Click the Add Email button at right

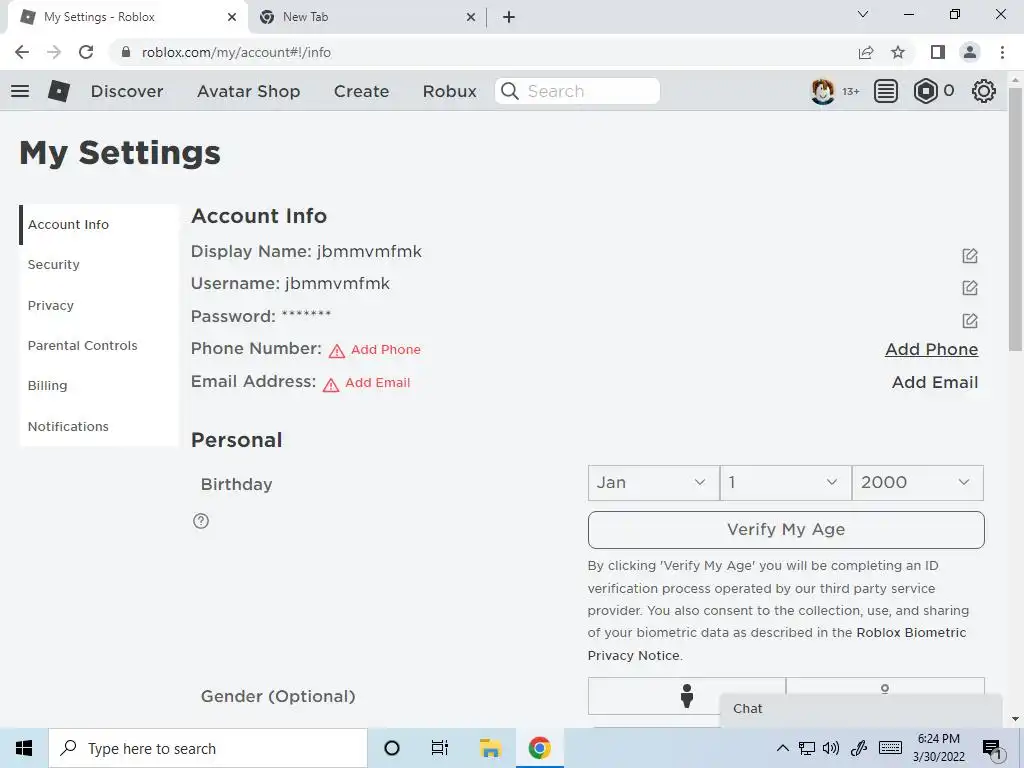tap(935, 382)
